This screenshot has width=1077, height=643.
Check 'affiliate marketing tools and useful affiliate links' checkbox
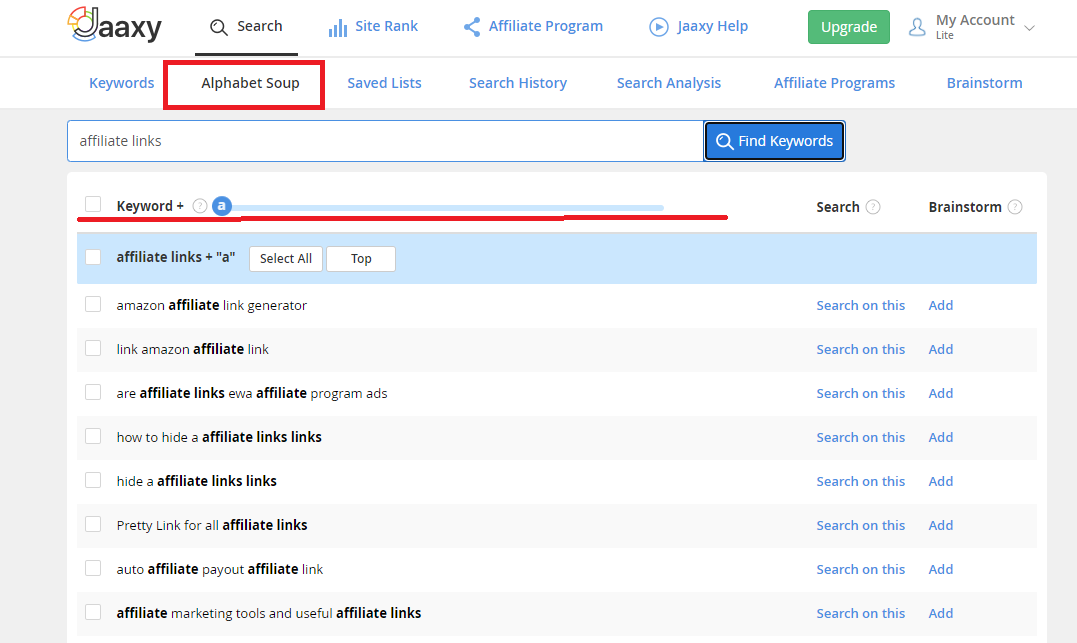tap(93, 612)
